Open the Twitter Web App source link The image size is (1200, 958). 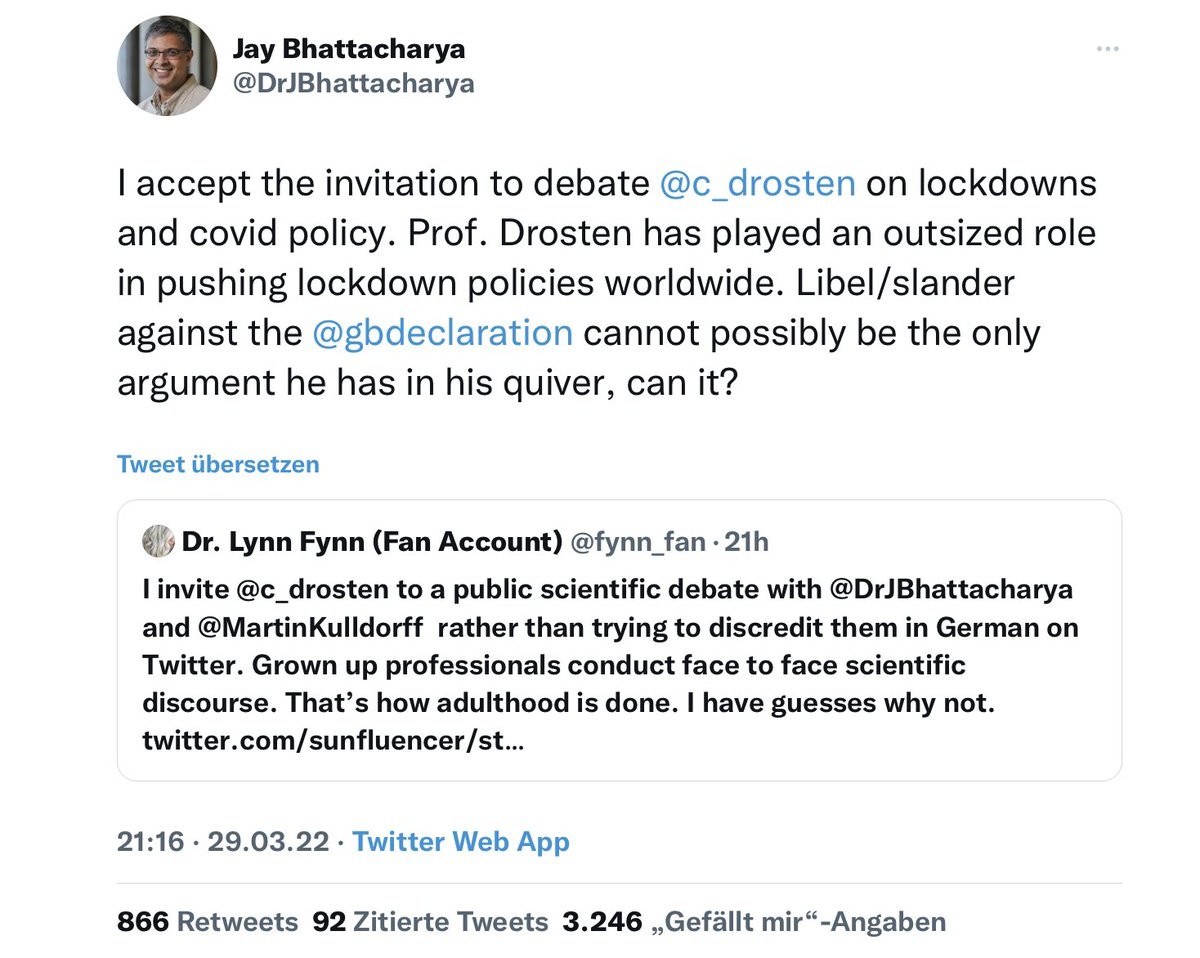pyautogui.click(x=460, y=841)
